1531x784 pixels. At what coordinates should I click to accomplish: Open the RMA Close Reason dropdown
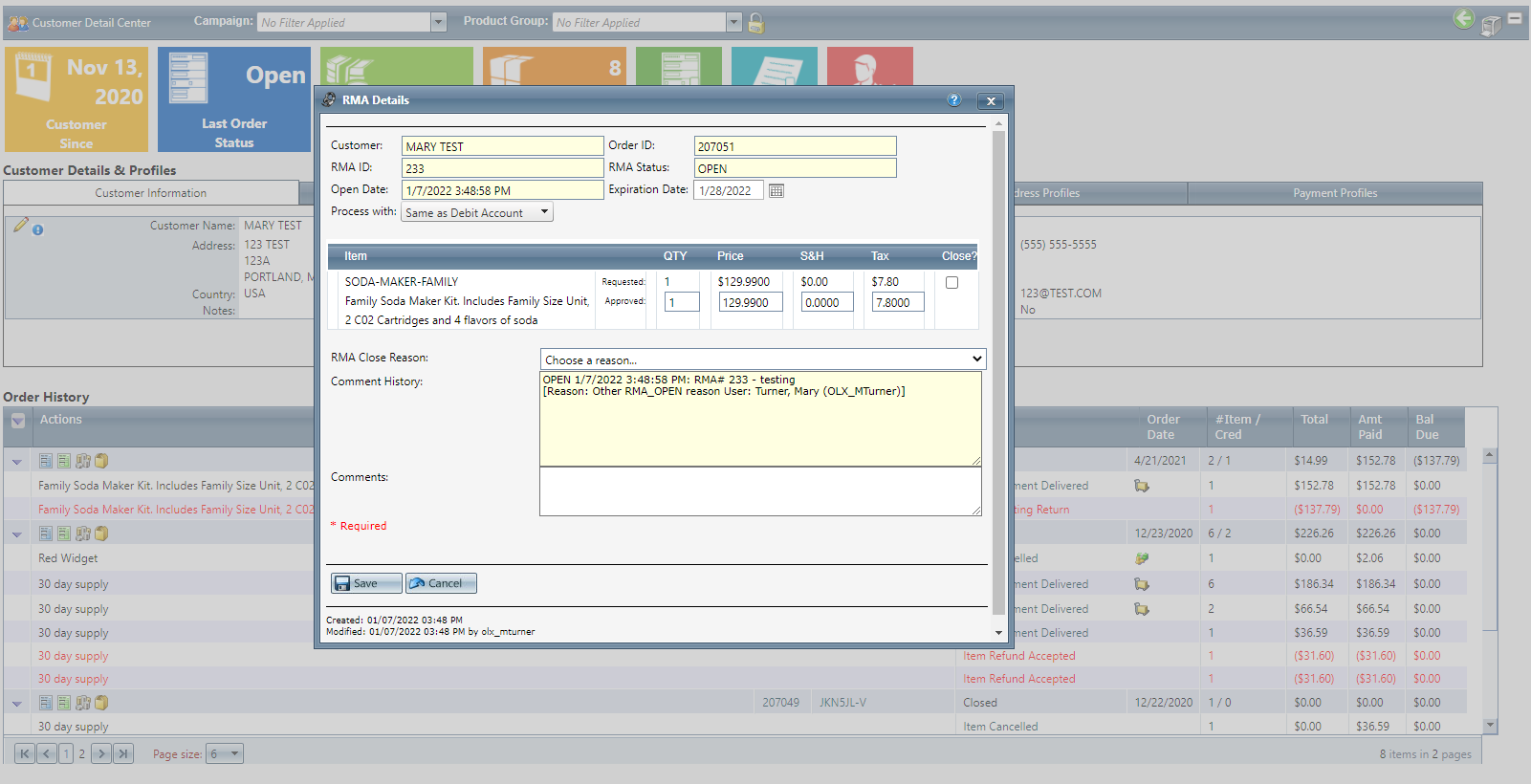coord(763,359)
